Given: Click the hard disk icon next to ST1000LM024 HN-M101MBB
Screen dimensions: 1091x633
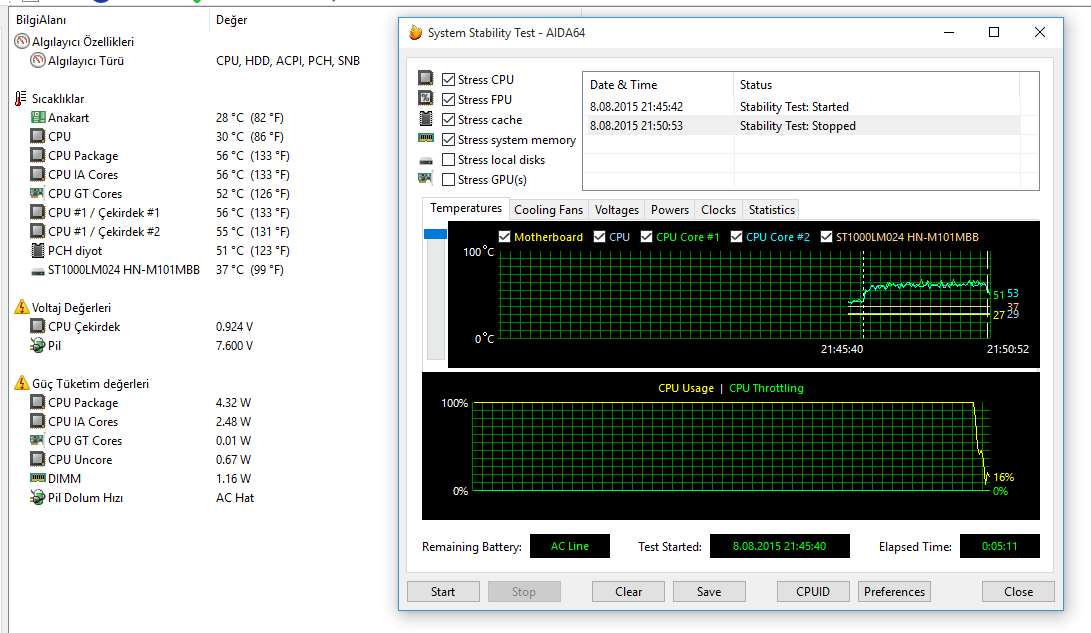Looking at the screenshot, I should (x=38, y=271).
